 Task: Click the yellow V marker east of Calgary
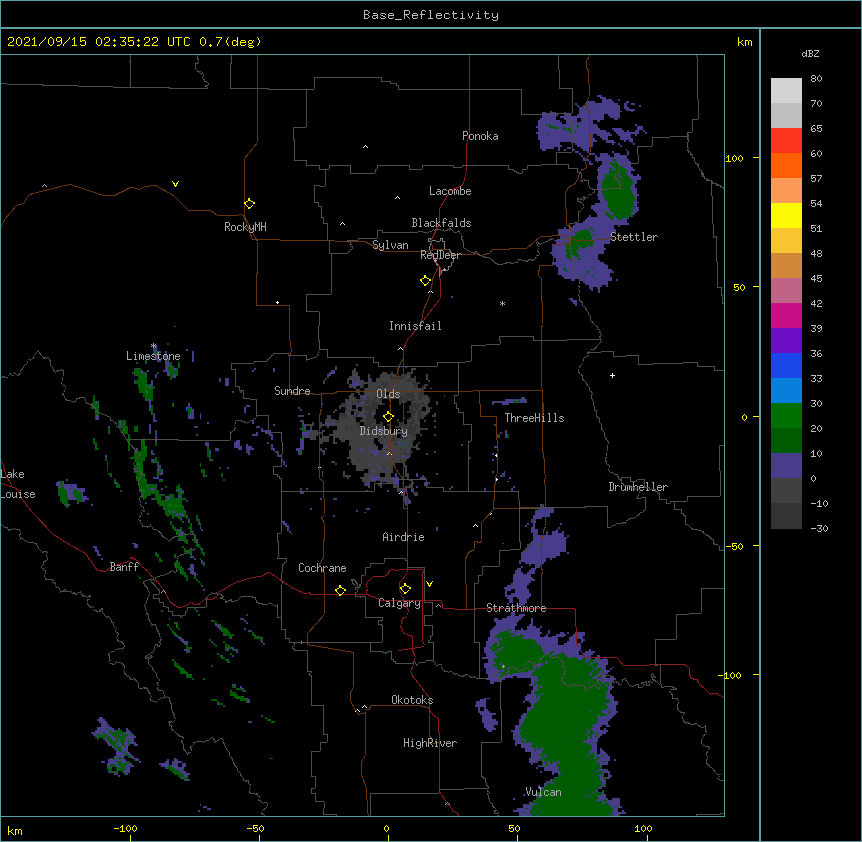429,584
